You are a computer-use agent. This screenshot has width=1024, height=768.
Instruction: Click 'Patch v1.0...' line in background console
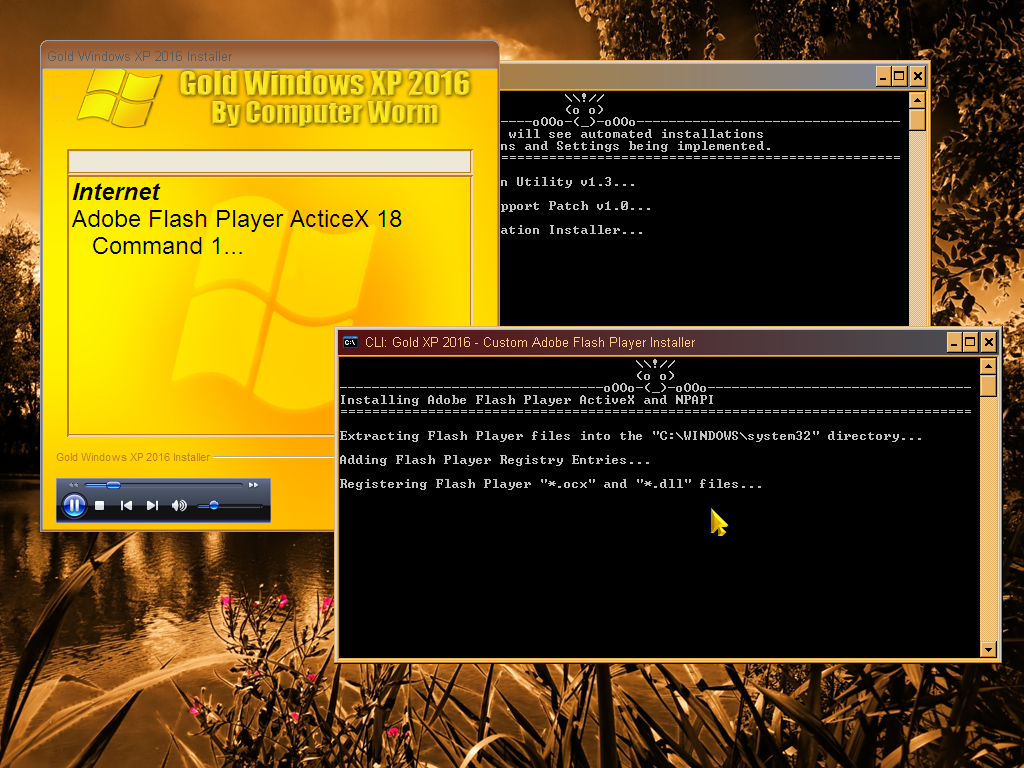click(x=575, y=206)
